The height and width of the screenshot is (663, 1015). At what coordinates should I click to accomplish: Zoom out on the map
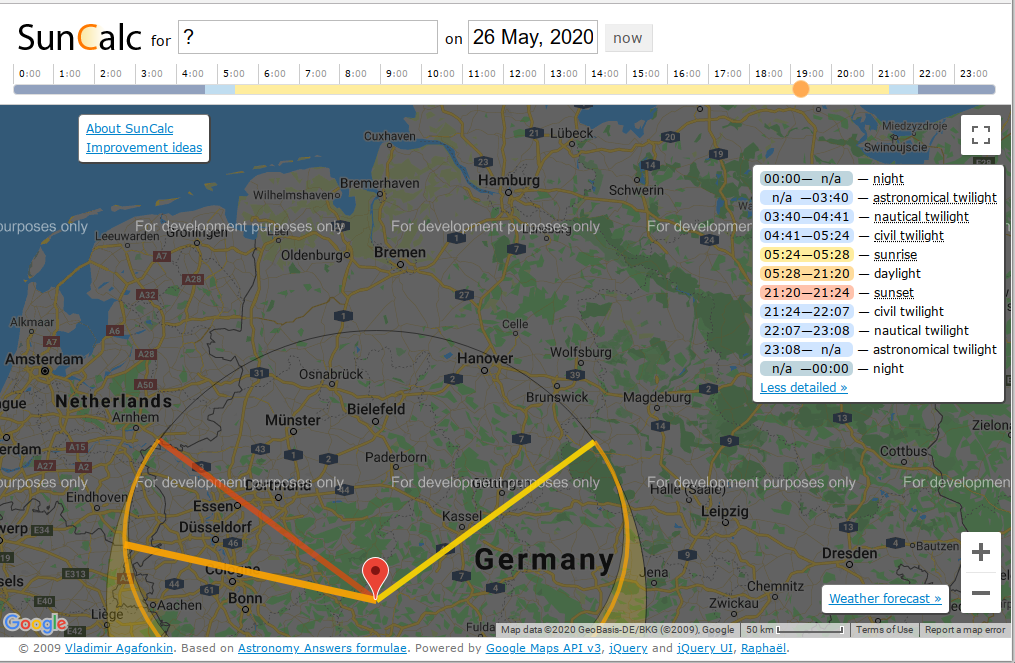coord(981,592)
